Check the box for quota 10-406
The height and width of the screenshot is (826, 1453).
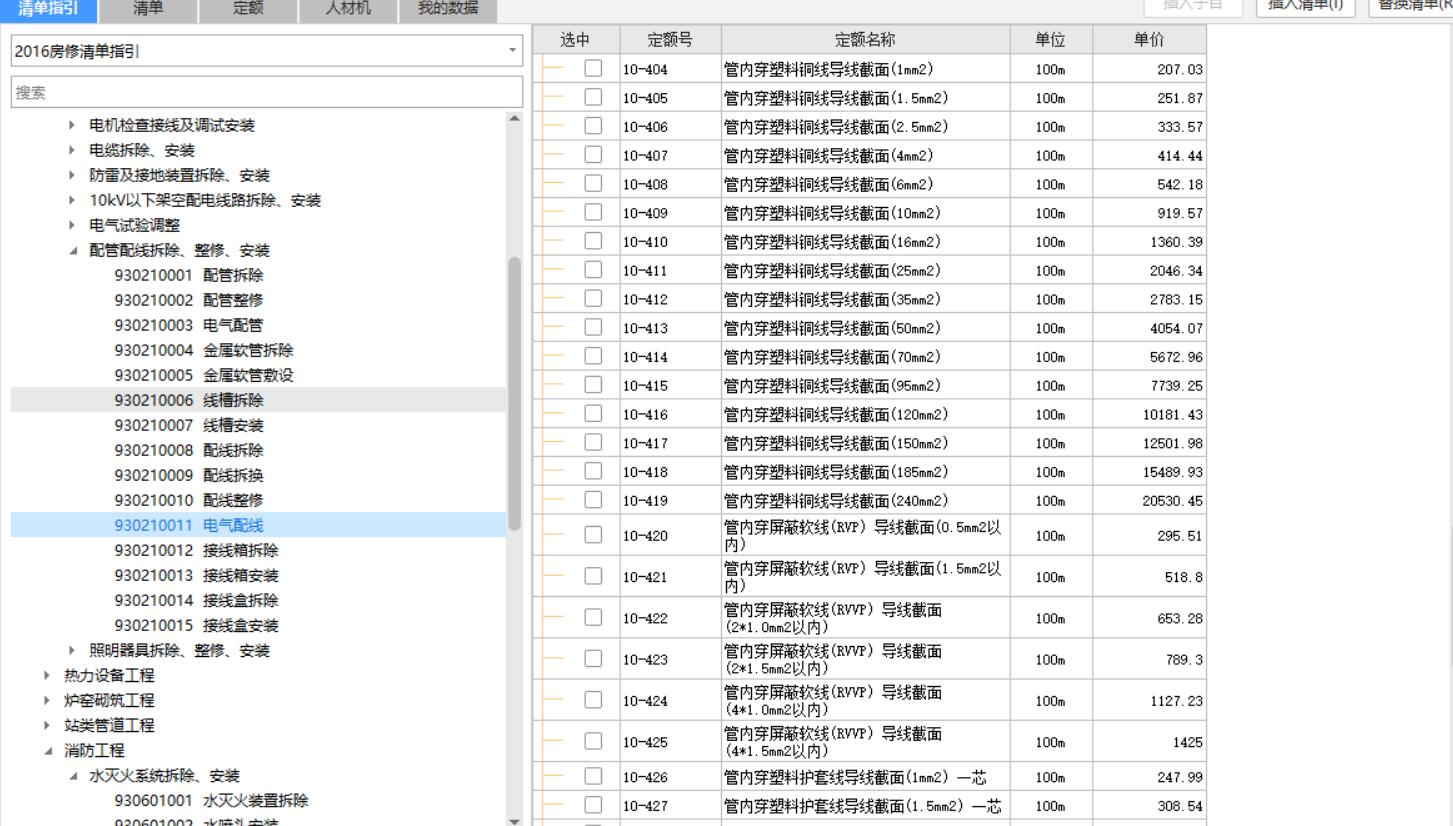(x=593, y=126)
